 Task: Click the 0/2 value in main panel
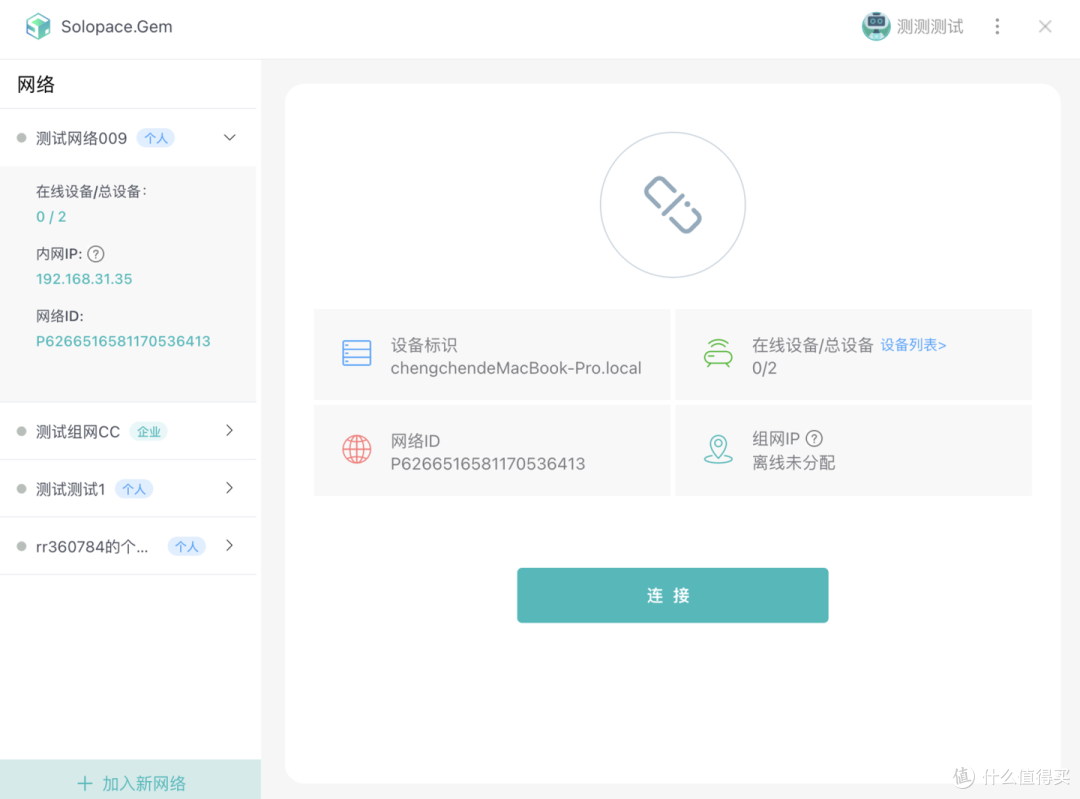[x=765, y=369]
